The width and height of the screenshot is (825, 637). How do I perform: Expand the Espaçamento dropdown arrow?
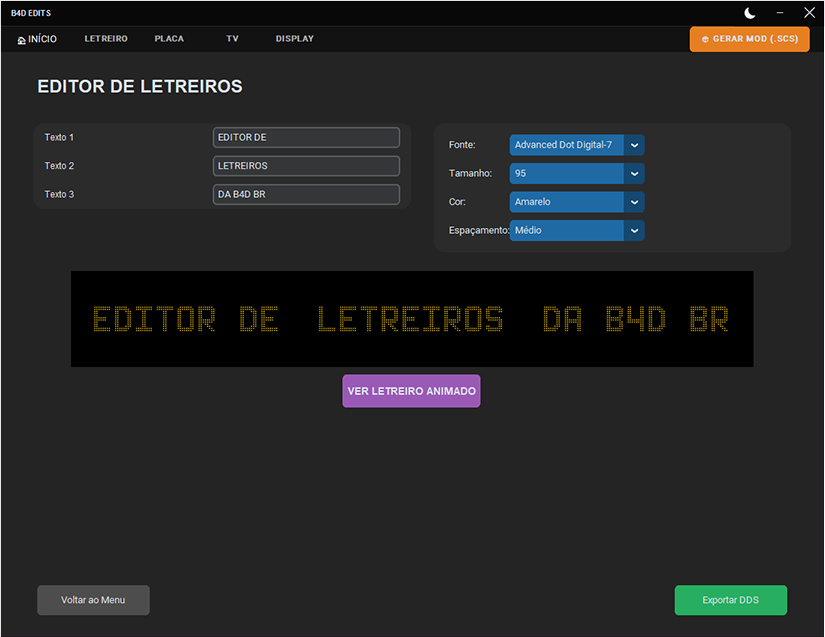tap(634, 230)
